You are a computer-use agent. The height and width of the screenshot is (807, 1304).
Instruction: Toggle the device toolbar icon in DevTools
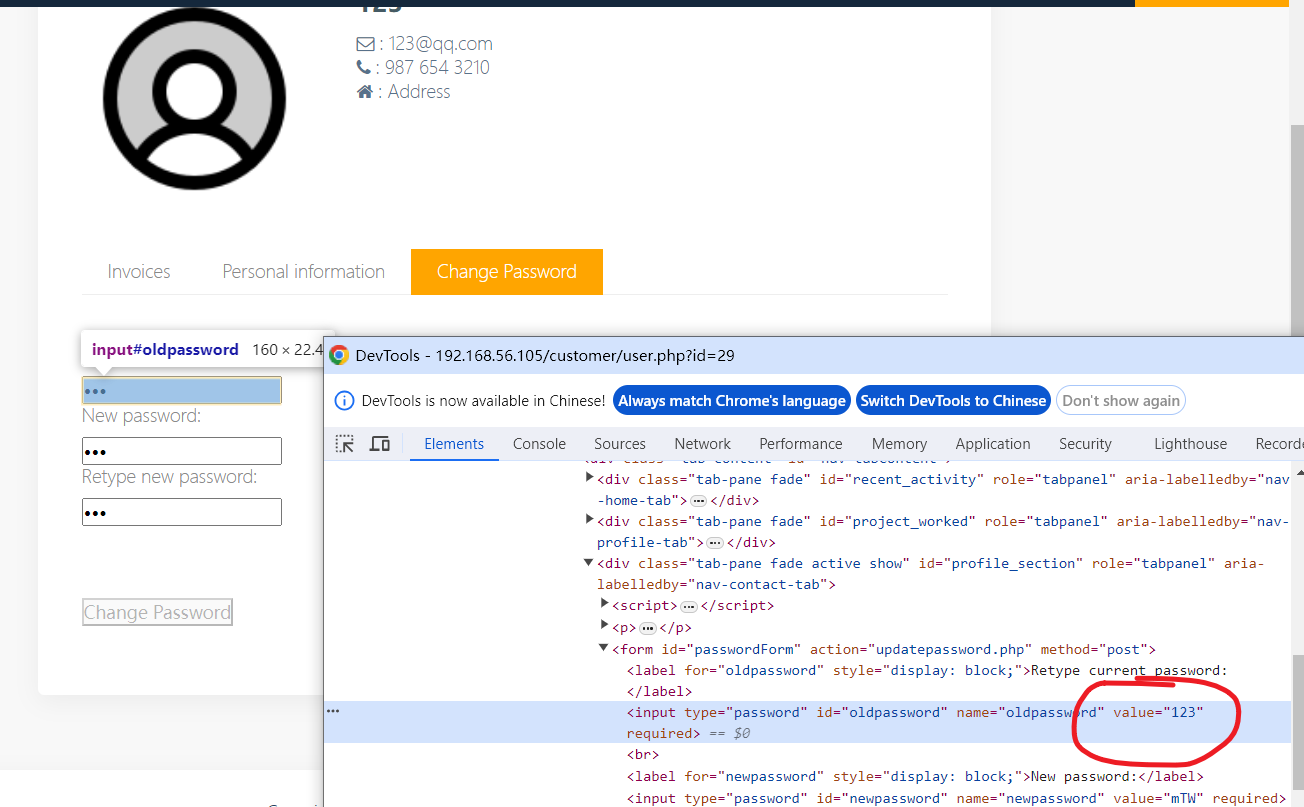379,444
